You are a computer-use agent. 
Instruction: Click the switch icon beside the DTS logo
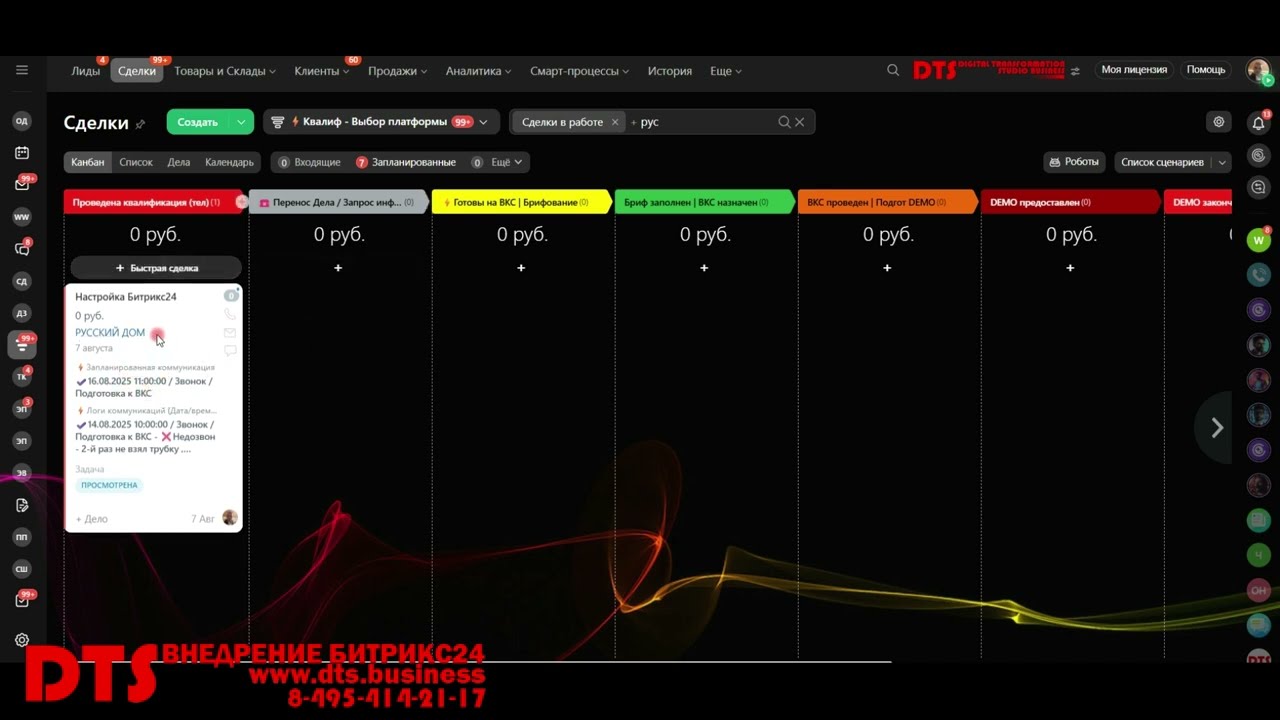pos(1075,71)
